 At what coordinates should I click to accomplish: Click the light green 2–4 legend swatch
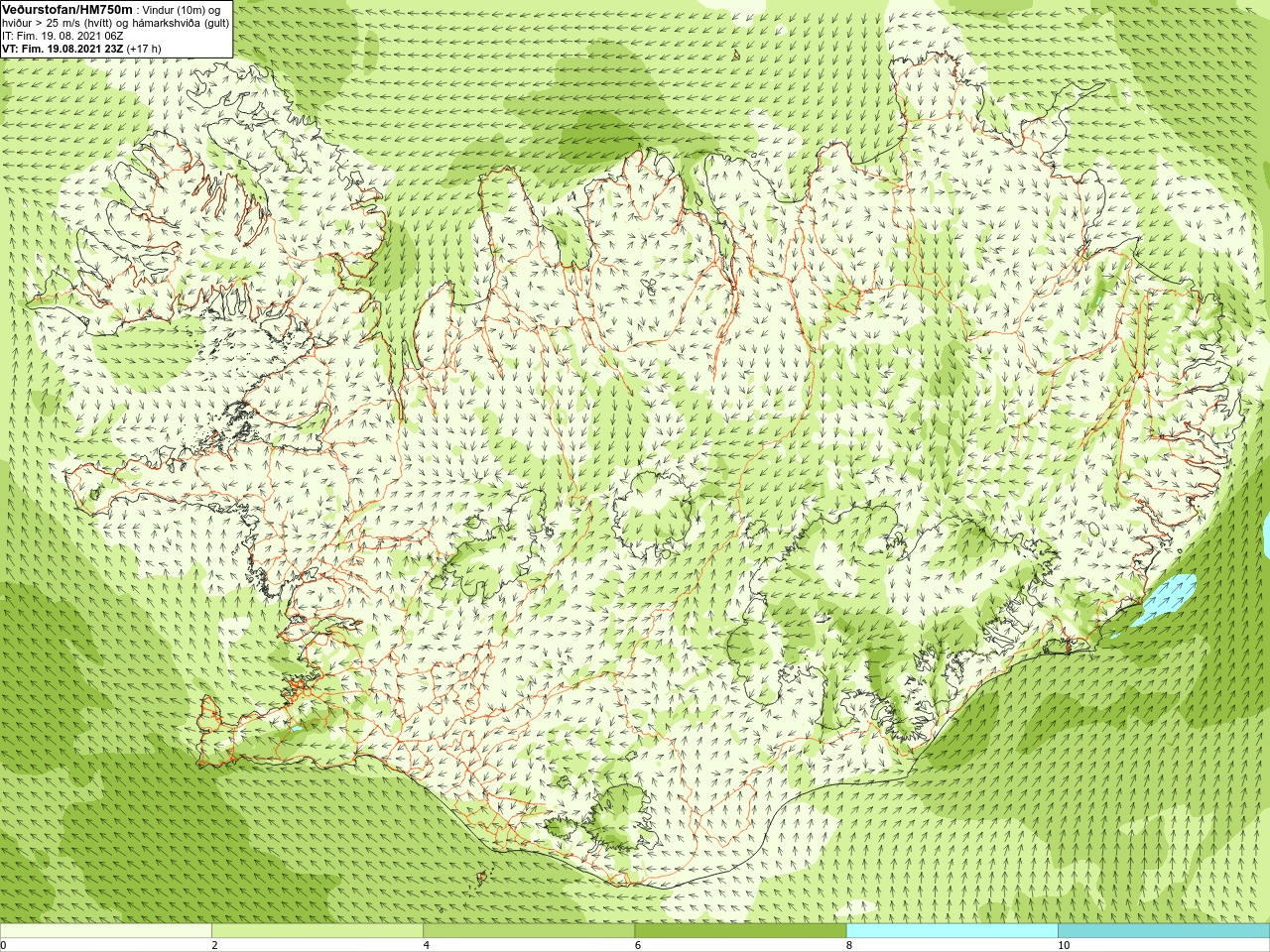pyautogui.click(x=317, y=931)
